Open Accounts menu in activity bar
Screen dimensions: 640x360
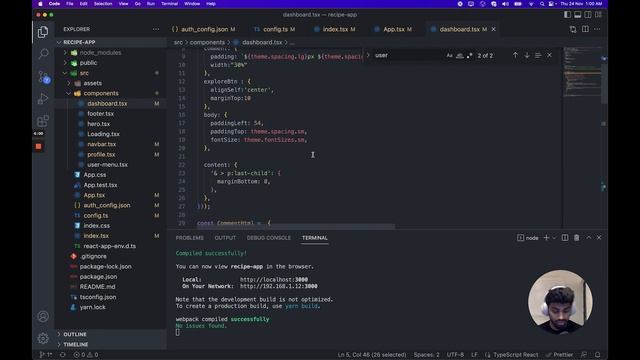[43, 316]
